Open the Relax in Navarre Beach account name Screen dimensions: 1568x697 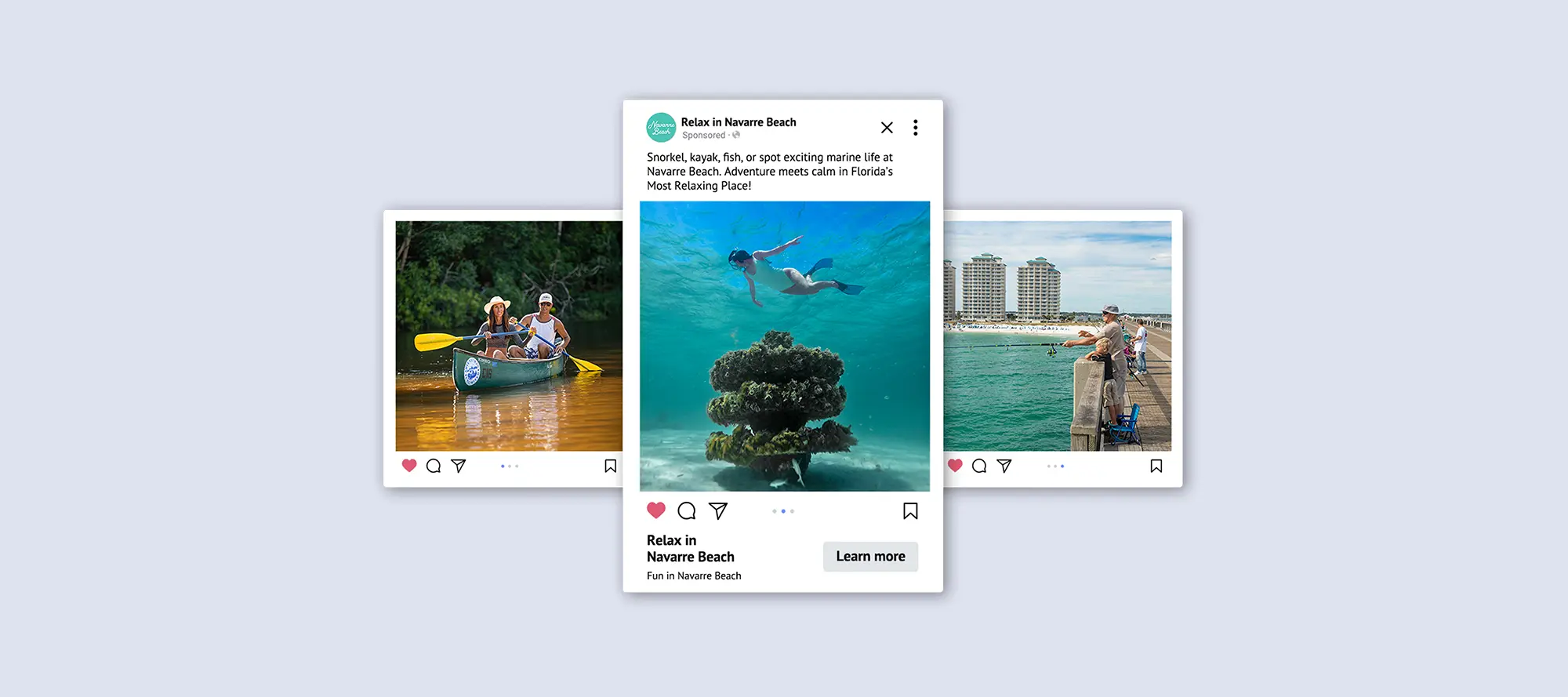point(739,122)
